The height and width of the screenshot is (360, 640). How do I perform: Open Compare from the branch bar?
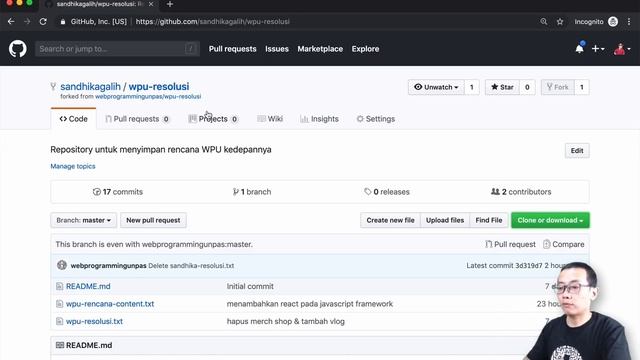tap(564, 244)
